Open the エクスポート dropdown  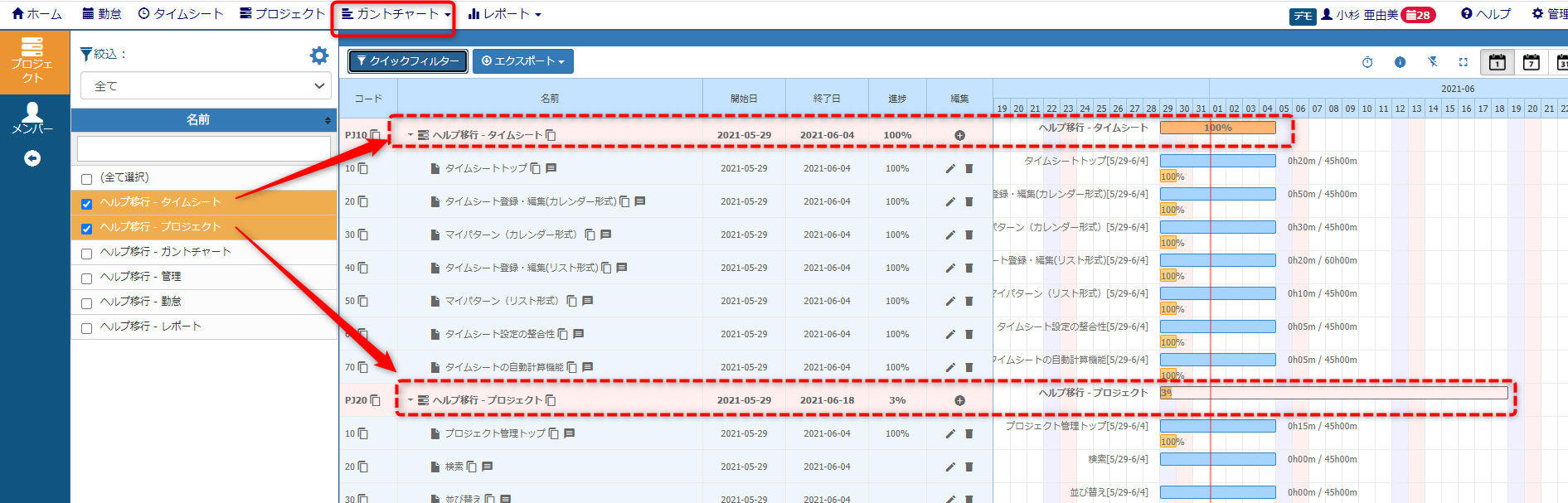pyautogui.click(x=522, y=61)
